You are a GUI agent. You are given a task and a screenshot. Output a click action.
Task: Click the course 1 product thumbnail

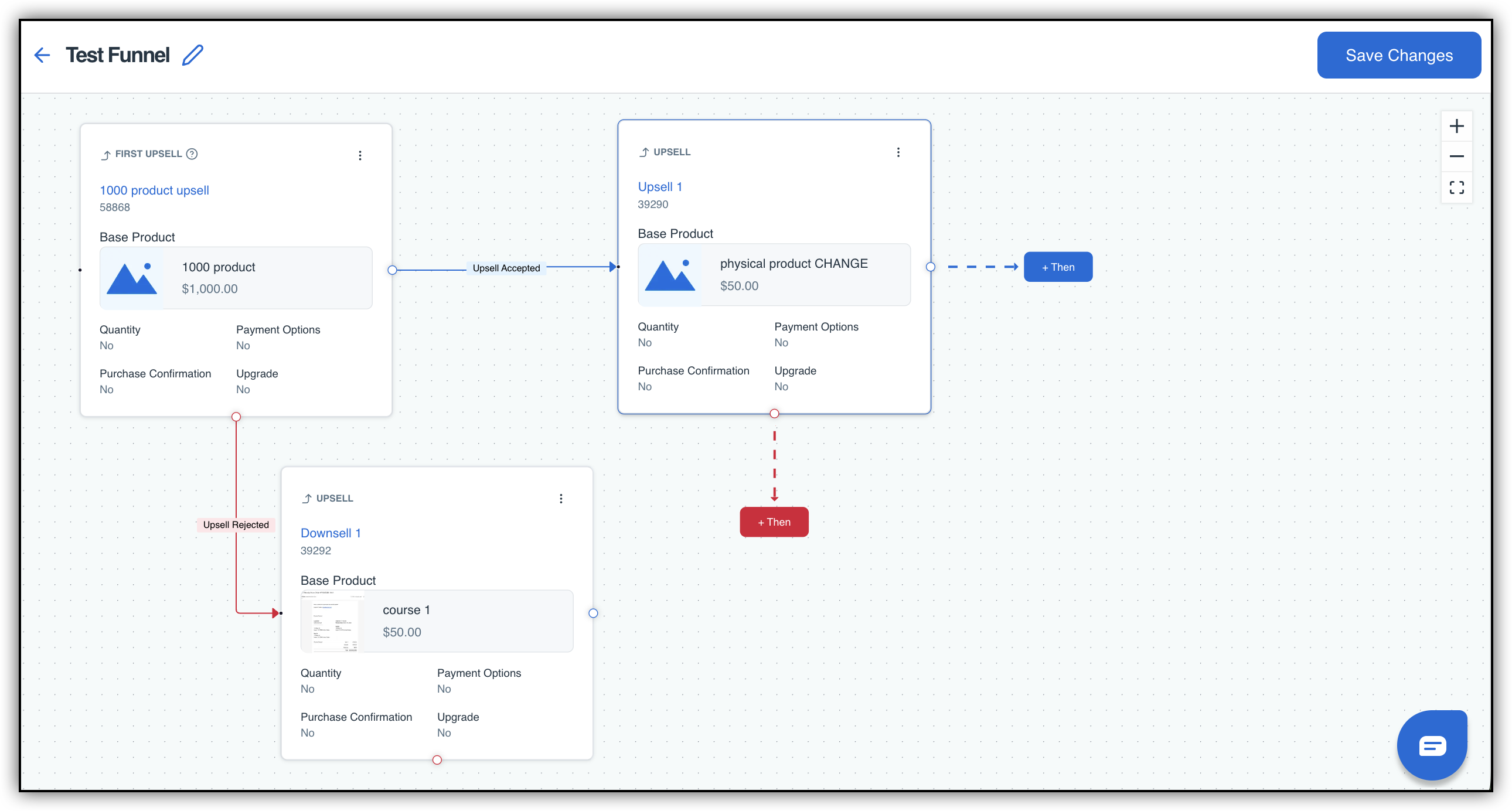click(332, 621)
